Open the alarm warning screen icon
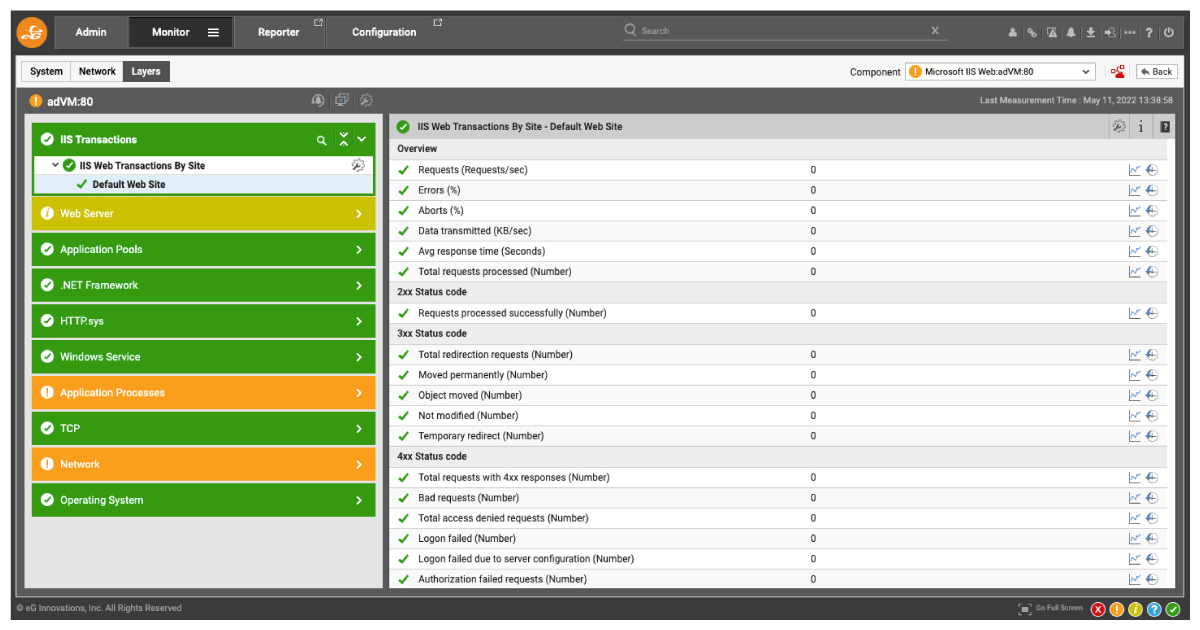This screenshot has width=1200, height=630. [1052, 32]
